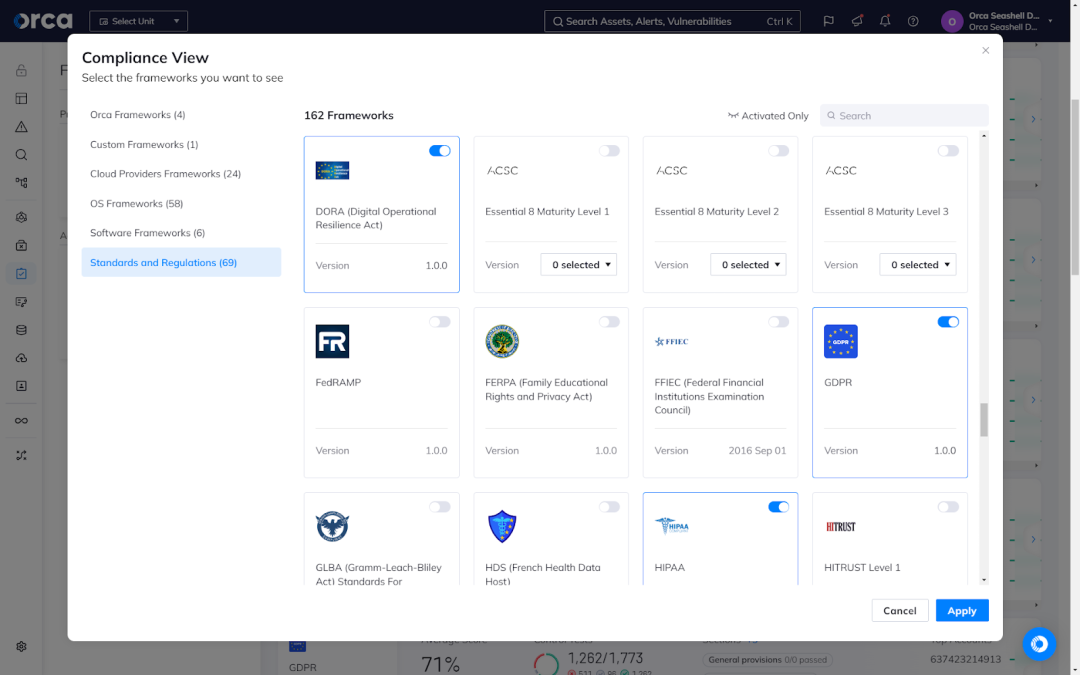The width and height of the screenshot is (1080, 675).
Task: Enable the FFIEC framework toggle
Action: pos(778,322)
